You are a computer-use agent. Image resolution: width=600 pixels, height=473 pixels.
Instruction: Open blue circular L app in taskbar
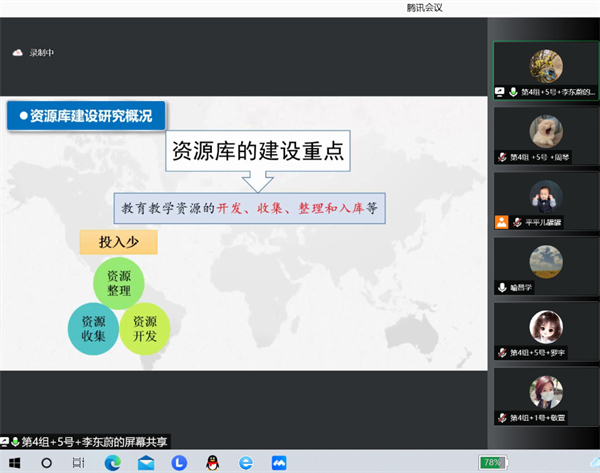point(179,463)
